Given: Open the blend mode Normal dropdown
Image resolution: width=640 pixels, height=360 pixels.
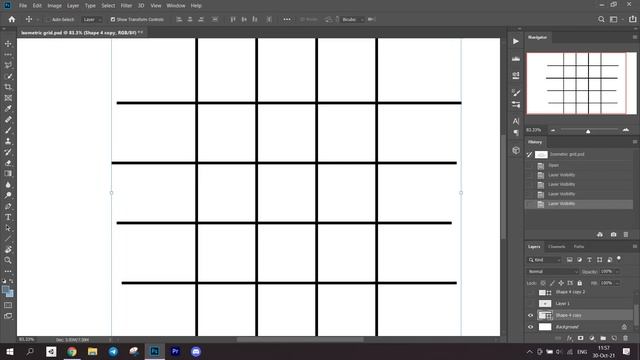Looking at the screenshot, I should pyautogui.click(x=553, y=271).
